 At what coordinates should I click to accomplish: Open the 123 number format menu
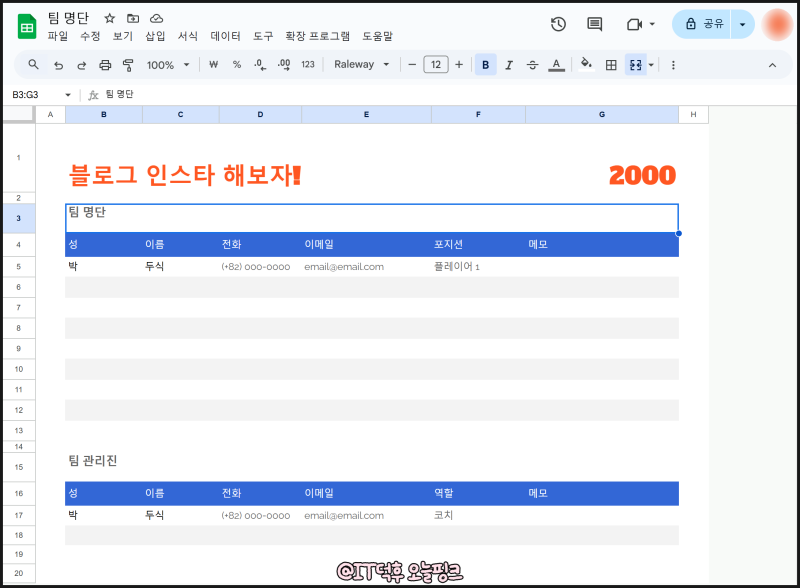(308, 64)
